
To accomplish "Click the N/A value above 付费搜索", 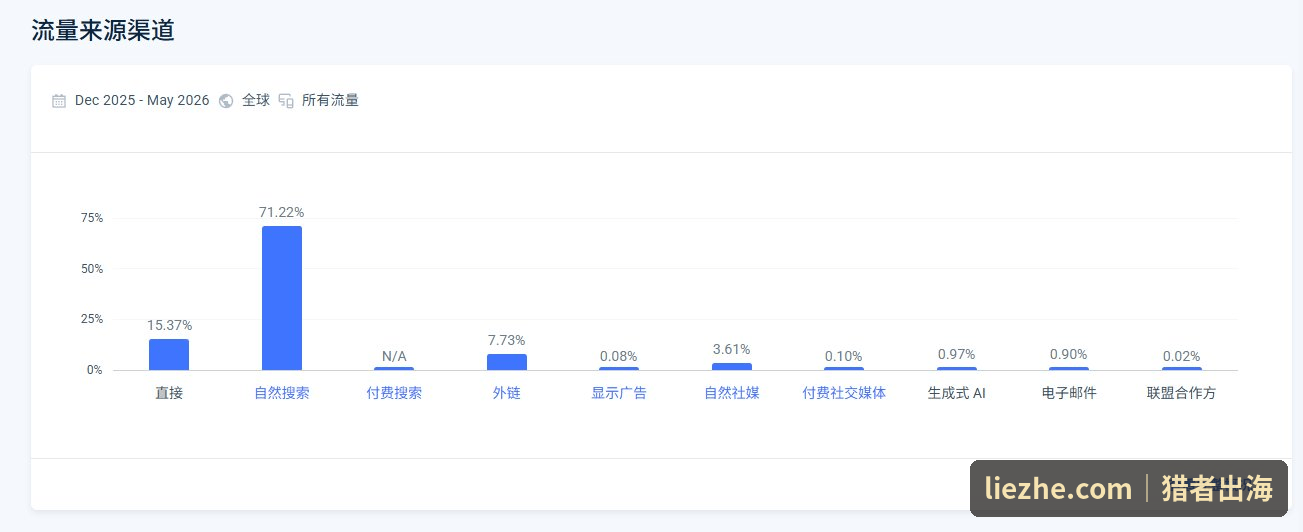I will point(394,356).
